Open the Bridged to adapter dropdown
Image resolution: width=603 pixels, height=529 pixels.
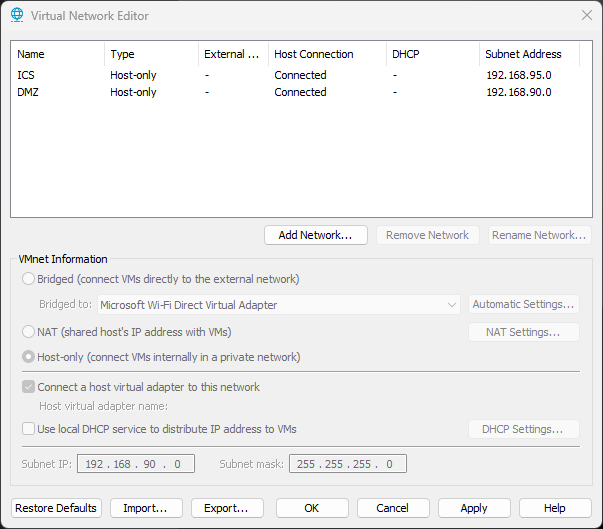(278, 305)
